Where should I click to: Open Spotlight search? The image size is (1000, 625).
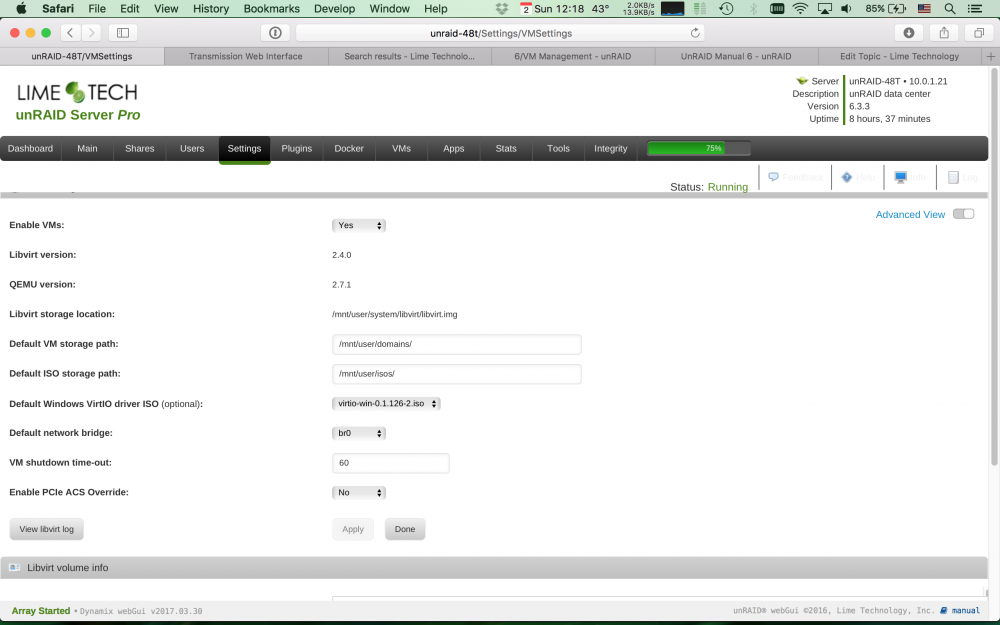tap(950, 8)
